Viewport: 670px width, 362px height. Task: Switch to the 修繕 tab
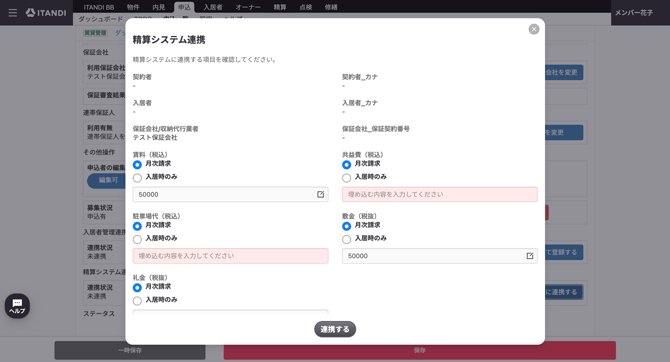pyautogui.click(x=331, y=7)
